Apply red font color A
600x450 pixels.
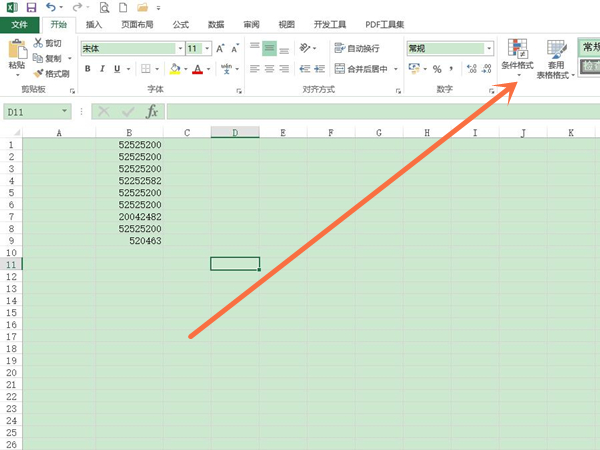tap(197, 69)
